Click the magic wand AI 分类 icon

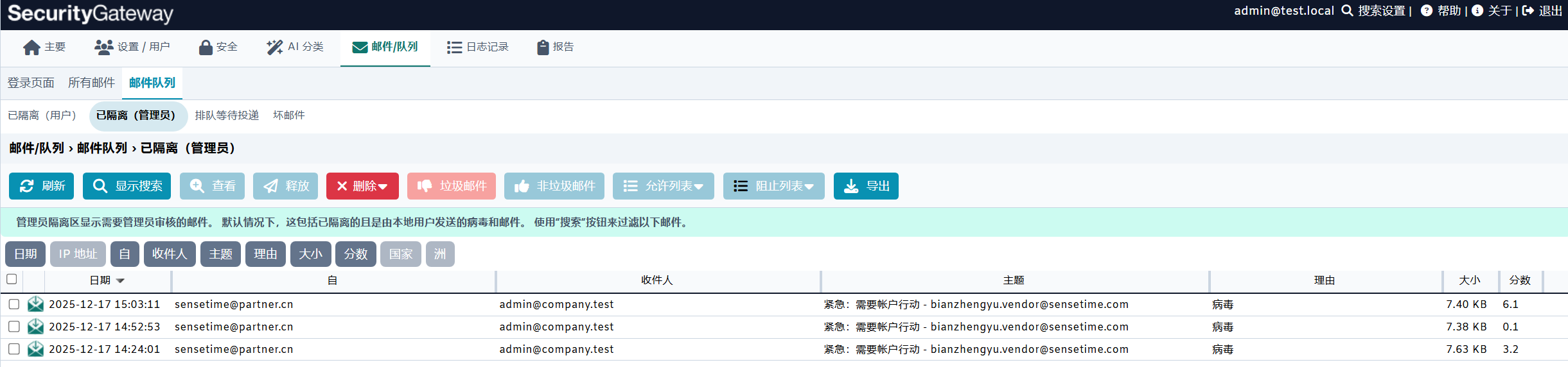275,47
